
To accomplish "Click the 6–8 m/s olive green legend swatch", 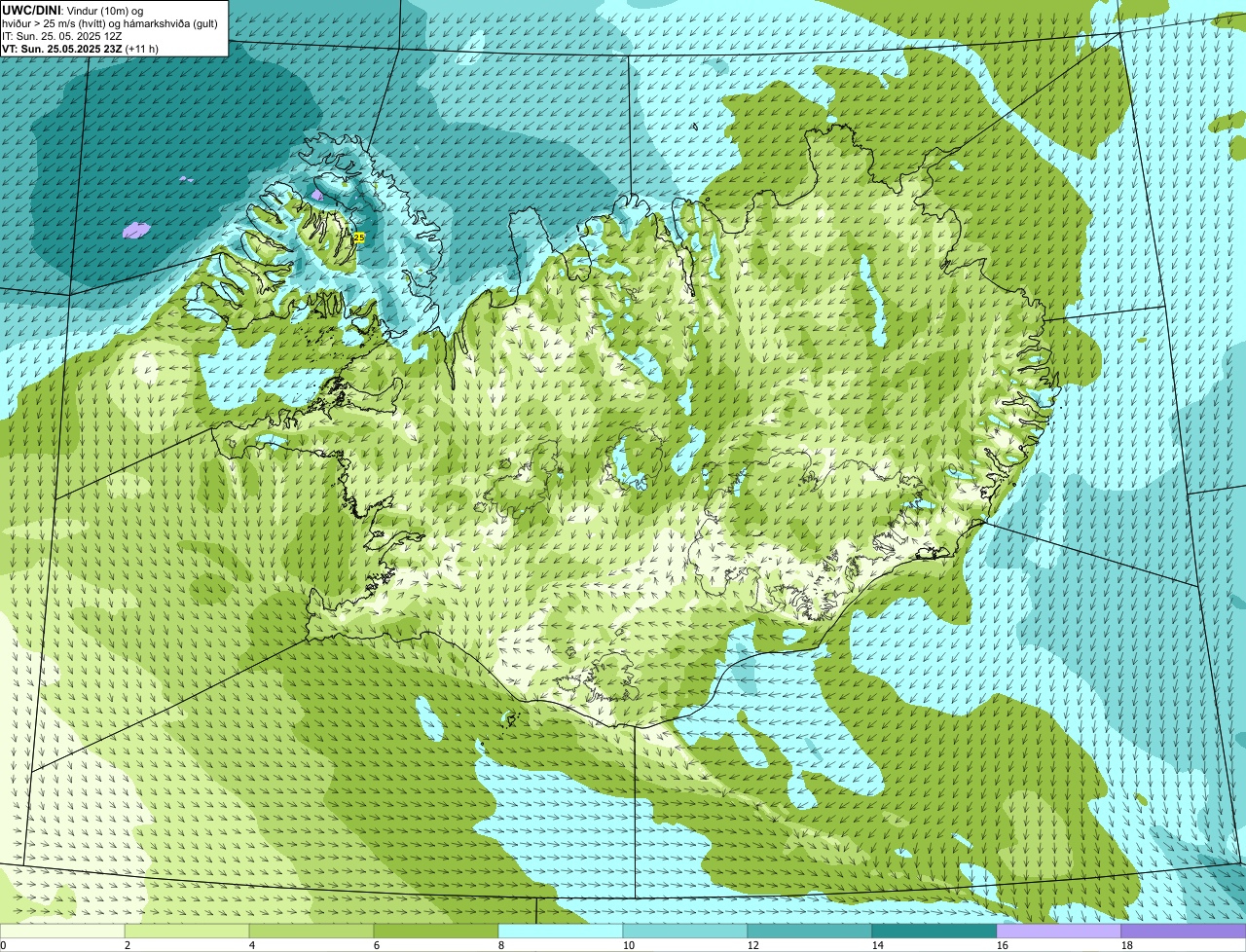I will (436, 932).
